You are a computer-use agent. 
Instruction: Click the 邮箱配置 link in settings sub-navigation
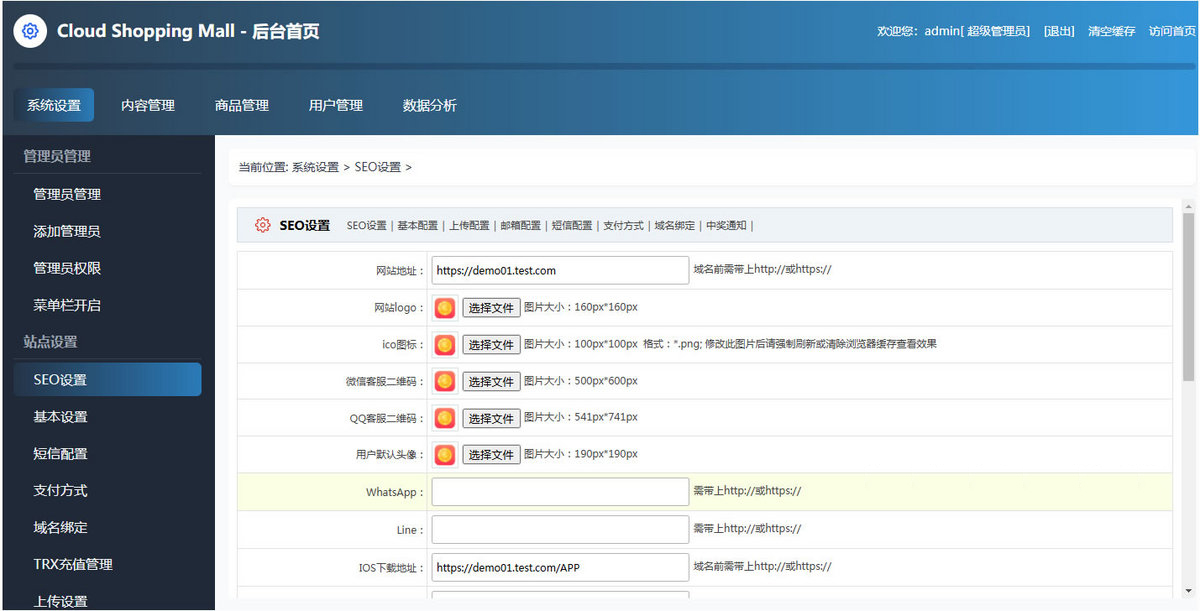coord(521,226)
